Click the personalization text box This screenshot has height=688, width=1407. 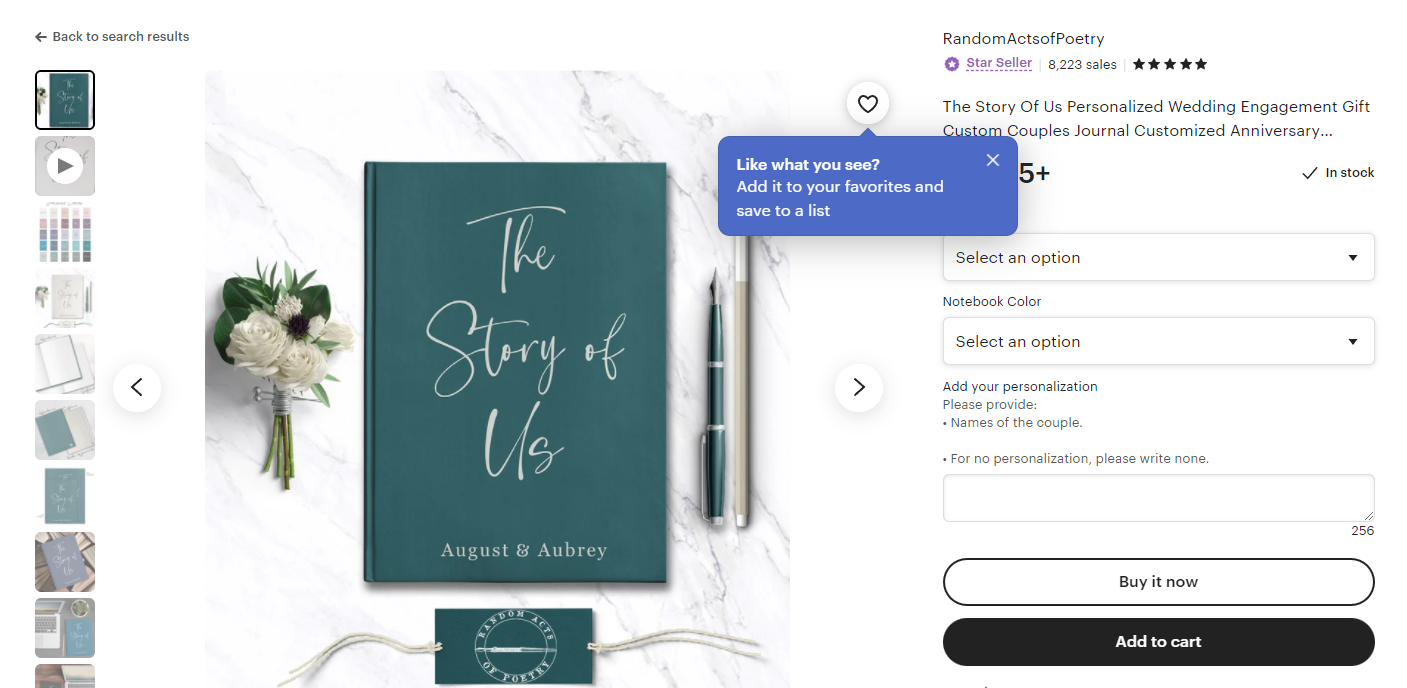tap(1158, 498)
